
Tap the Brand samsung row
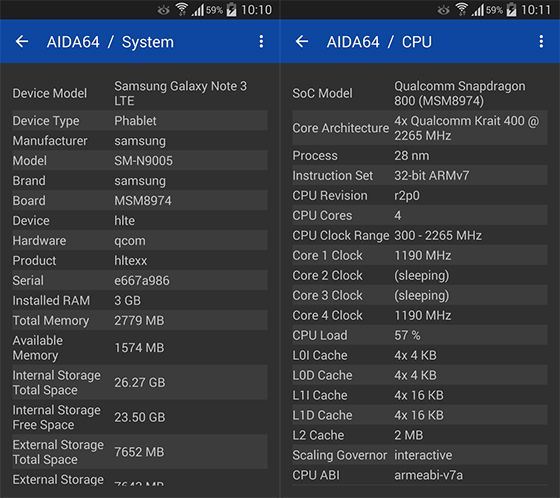point(140,181)
